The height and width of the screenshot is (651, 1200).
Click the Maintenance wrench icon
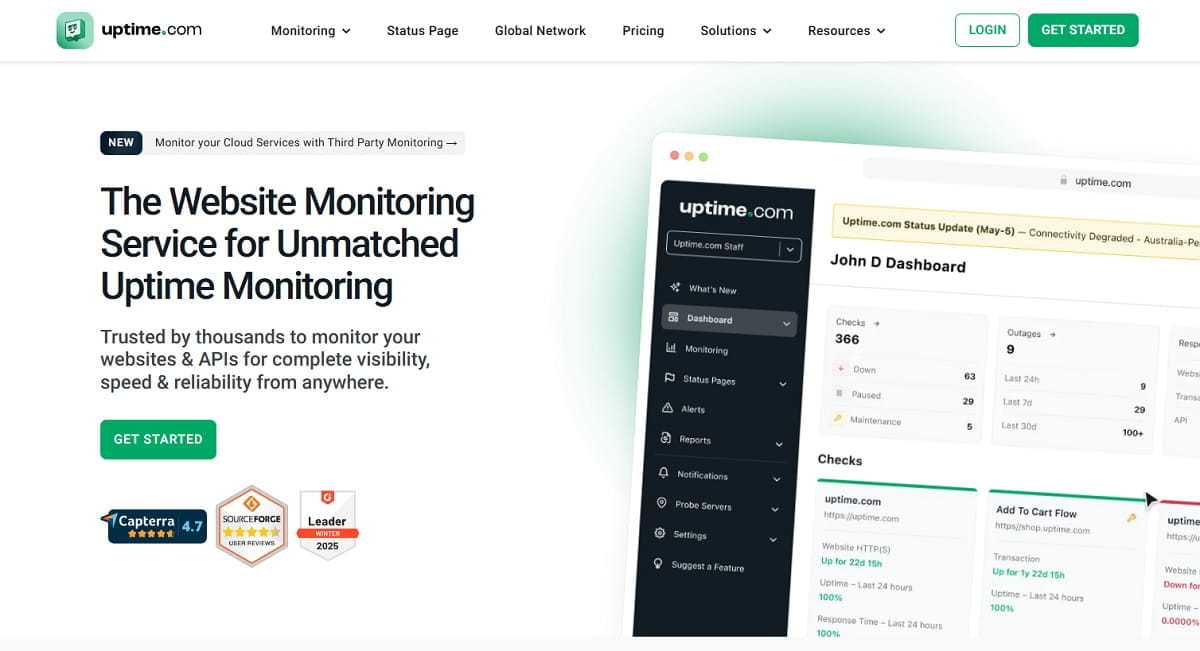(x=837, y=418)
